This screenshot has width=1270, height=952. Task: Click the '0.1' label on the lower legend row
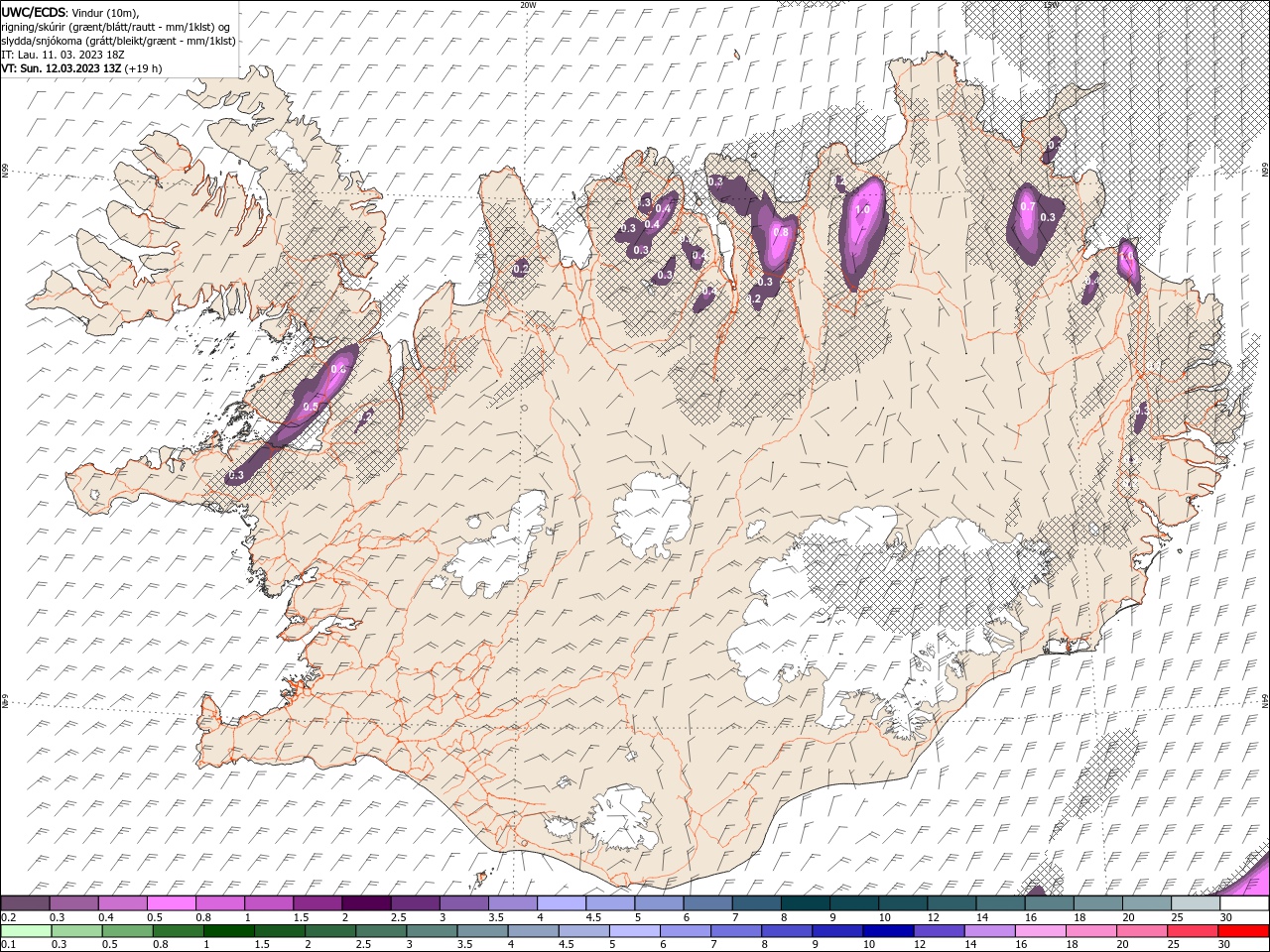click(x=9, y=945)
